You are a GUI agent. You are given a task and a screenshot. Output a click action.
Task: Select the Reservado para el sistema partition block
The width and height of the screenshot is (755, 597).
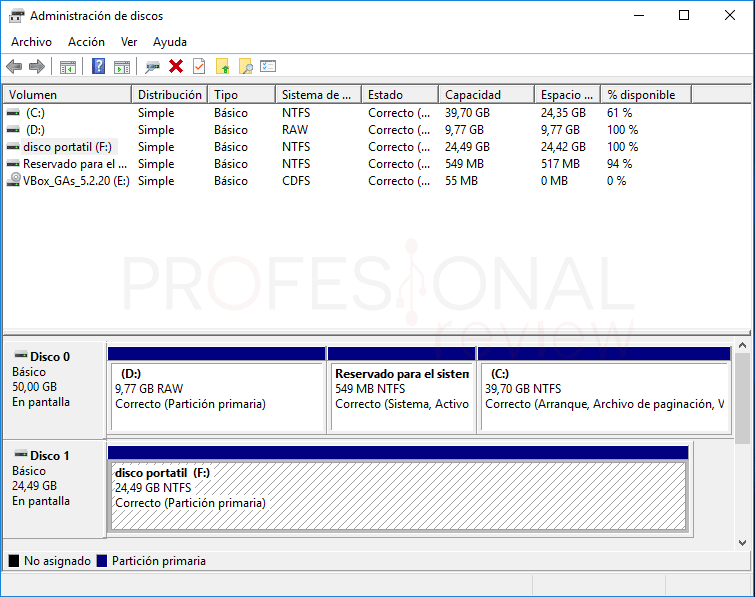coord(402,390)
